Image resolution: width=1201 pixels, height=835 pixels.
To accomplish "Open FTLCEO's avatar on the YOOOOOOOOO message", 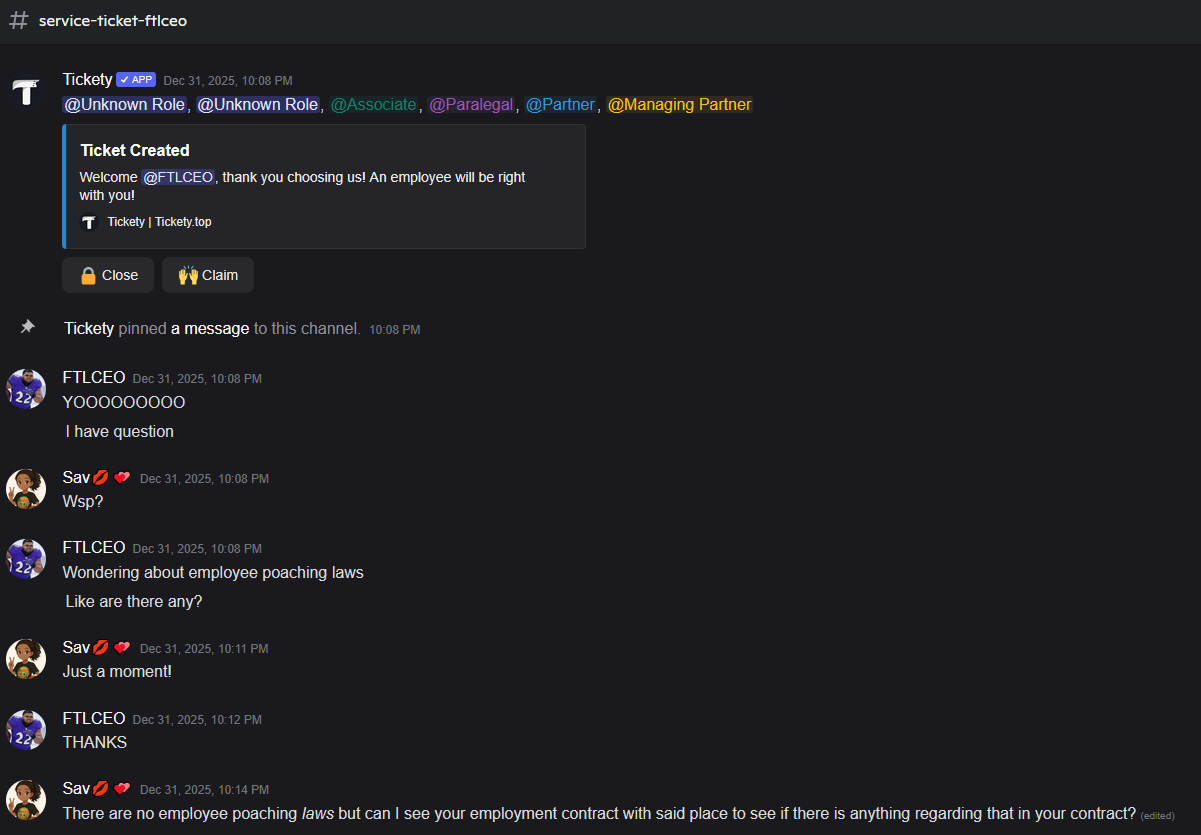I will pos(25,388).
